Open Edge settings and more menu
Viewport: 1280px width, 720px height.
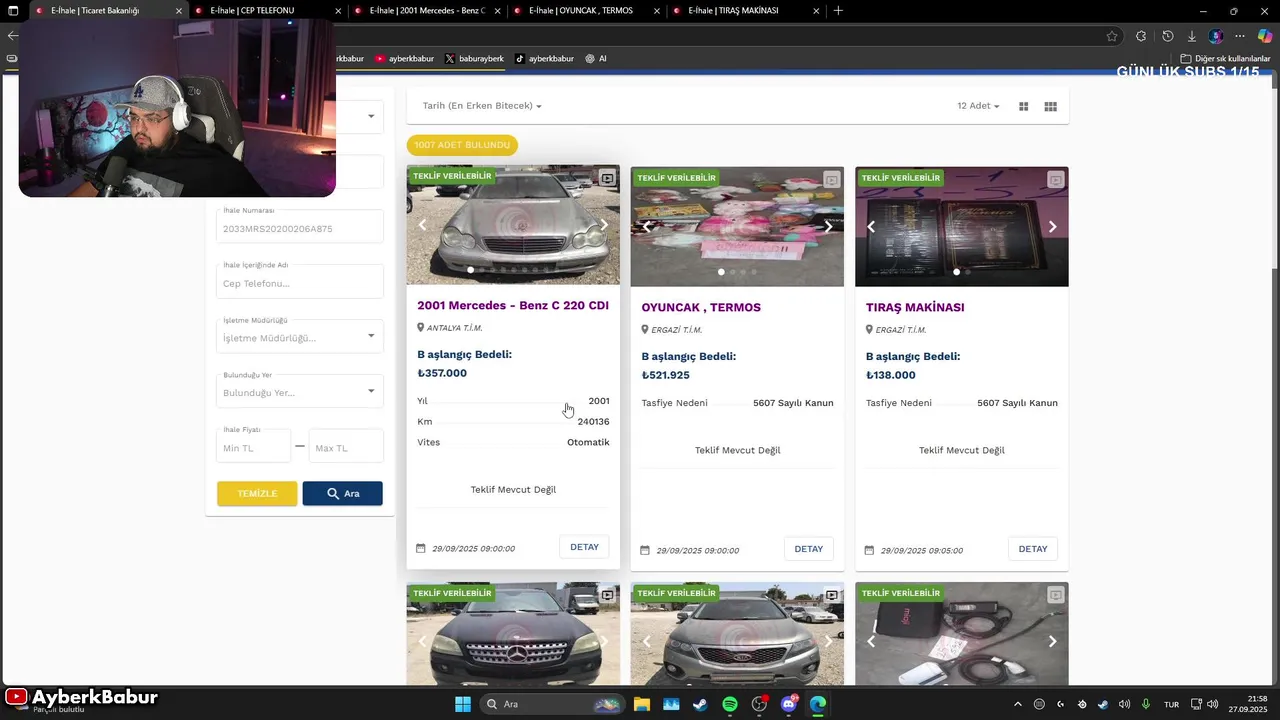[1240, 36]
